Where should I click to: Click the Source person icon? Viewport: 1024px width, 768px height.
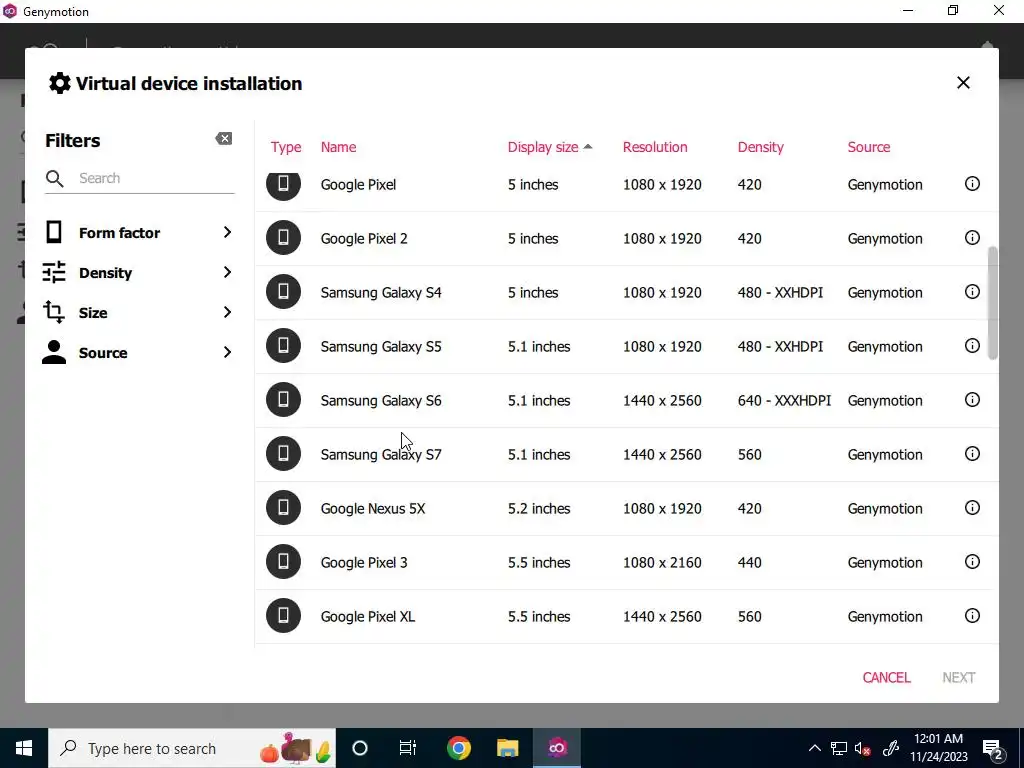click(54, 352)
